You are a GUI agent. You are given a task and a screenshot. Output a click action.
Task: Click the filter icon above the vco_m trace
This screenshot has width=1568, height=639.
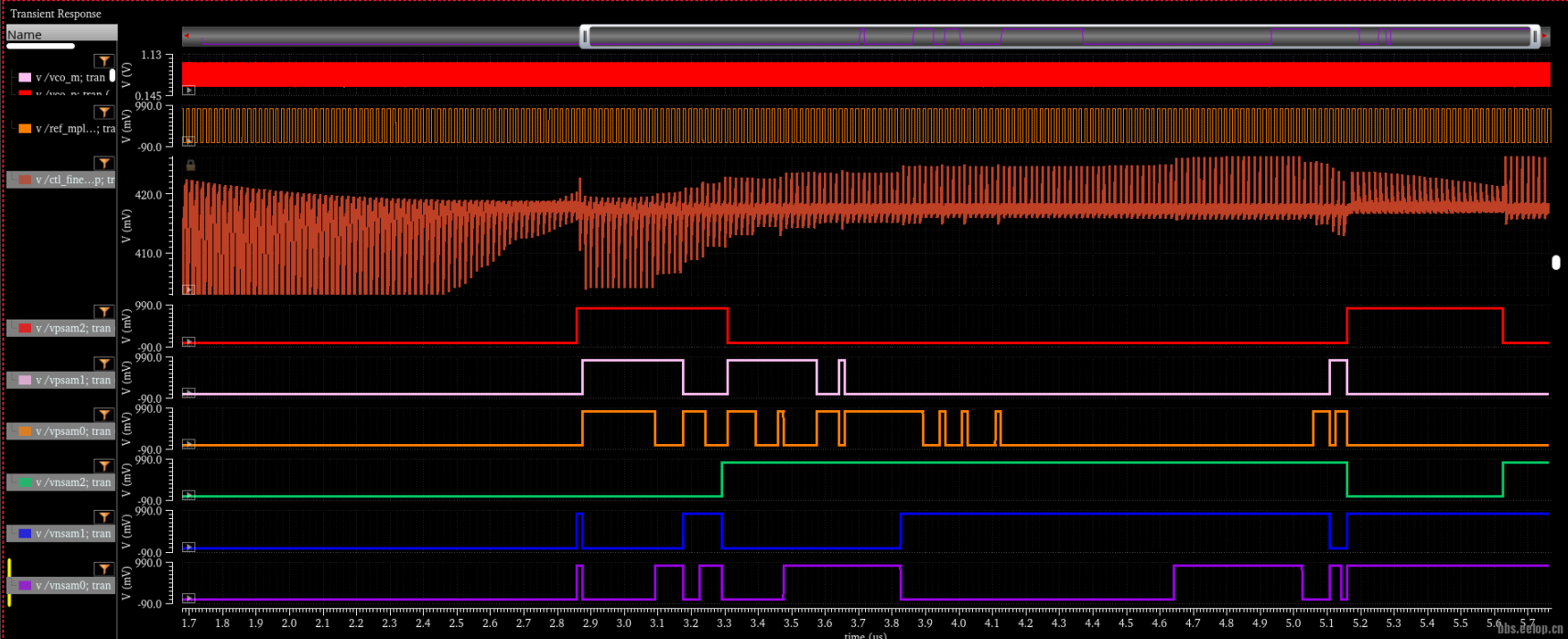104,61
